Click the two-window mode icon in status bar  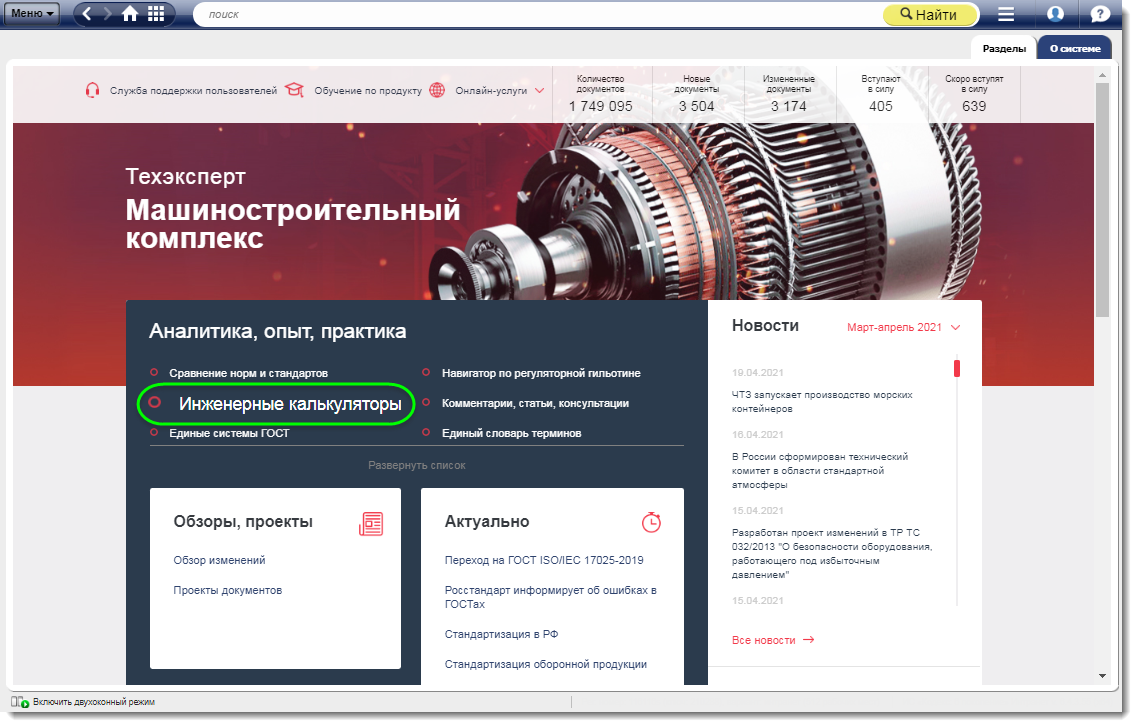tap(20, 702)
